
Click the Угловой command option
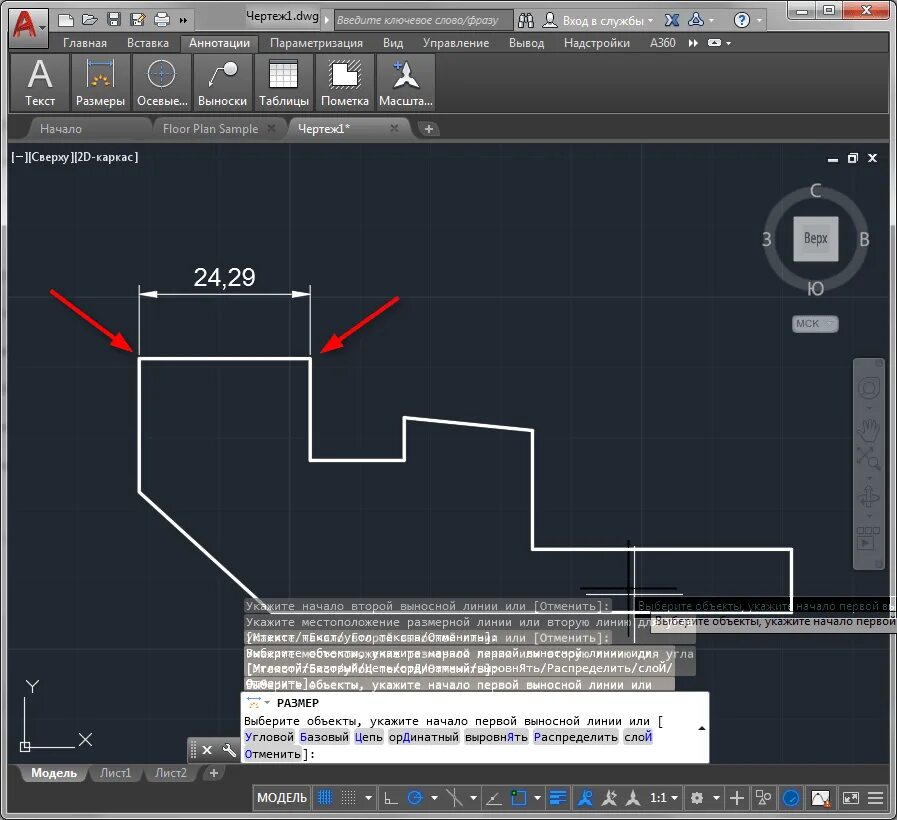[269, 737]
